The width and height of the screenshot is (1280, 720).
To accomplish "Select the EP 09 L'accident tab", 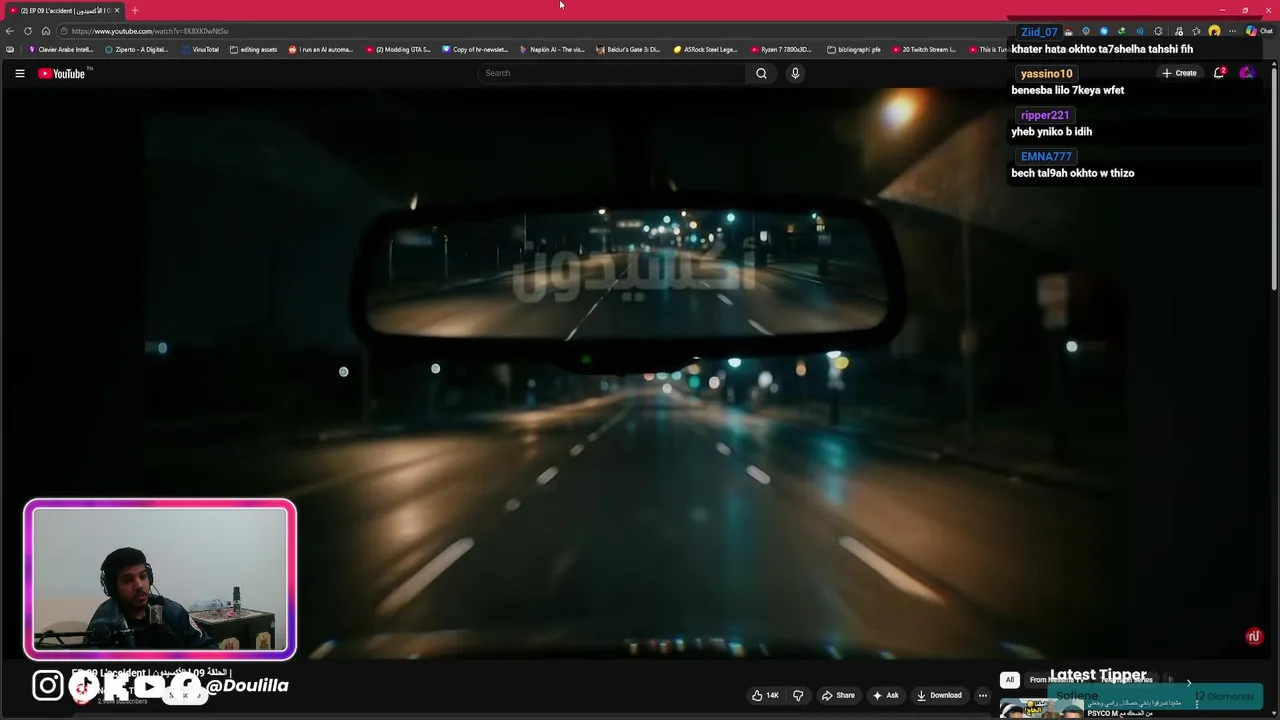I will click(64, 10).
